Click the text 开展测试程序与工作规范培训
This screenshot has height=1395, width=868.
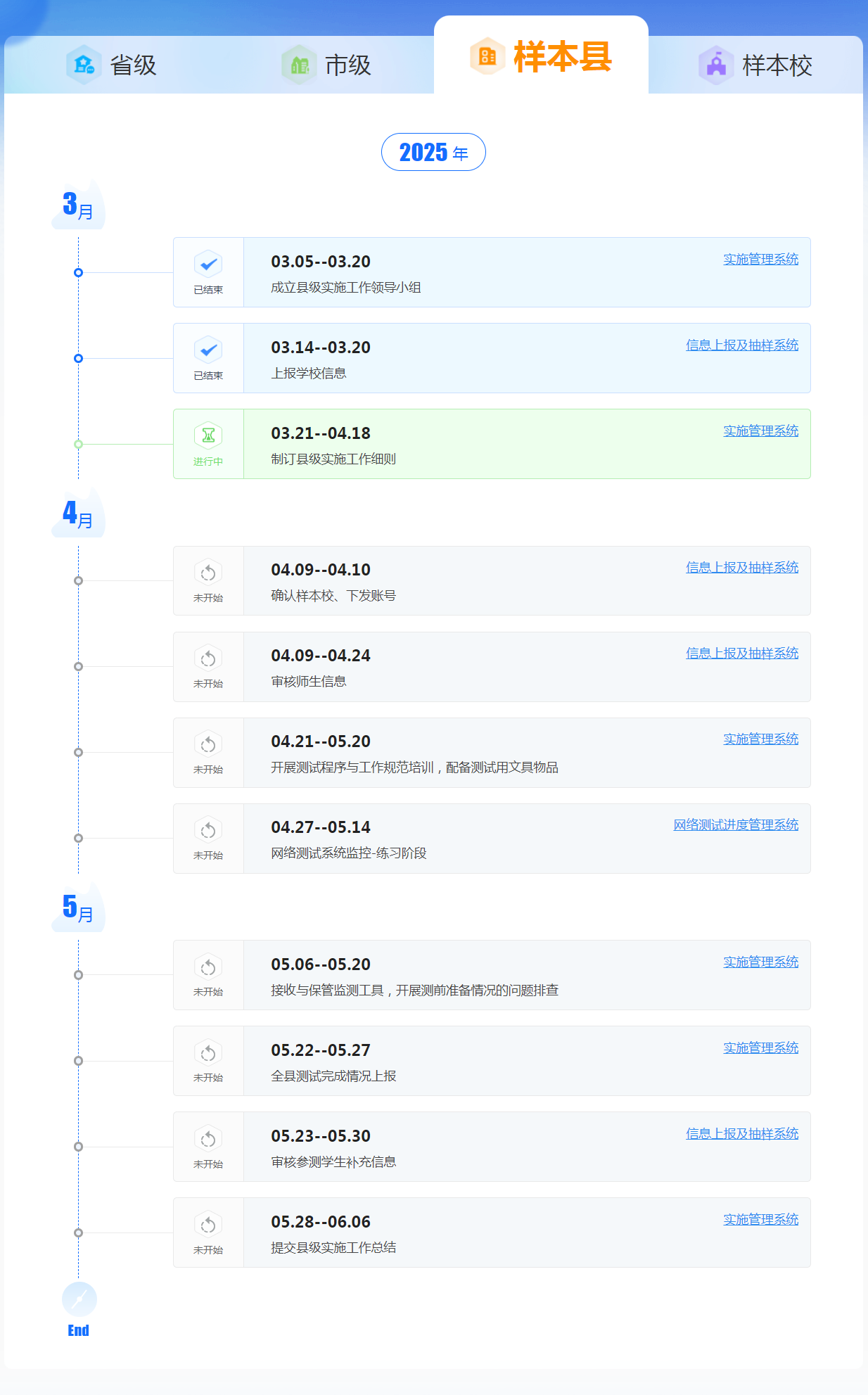coord(352,767)
